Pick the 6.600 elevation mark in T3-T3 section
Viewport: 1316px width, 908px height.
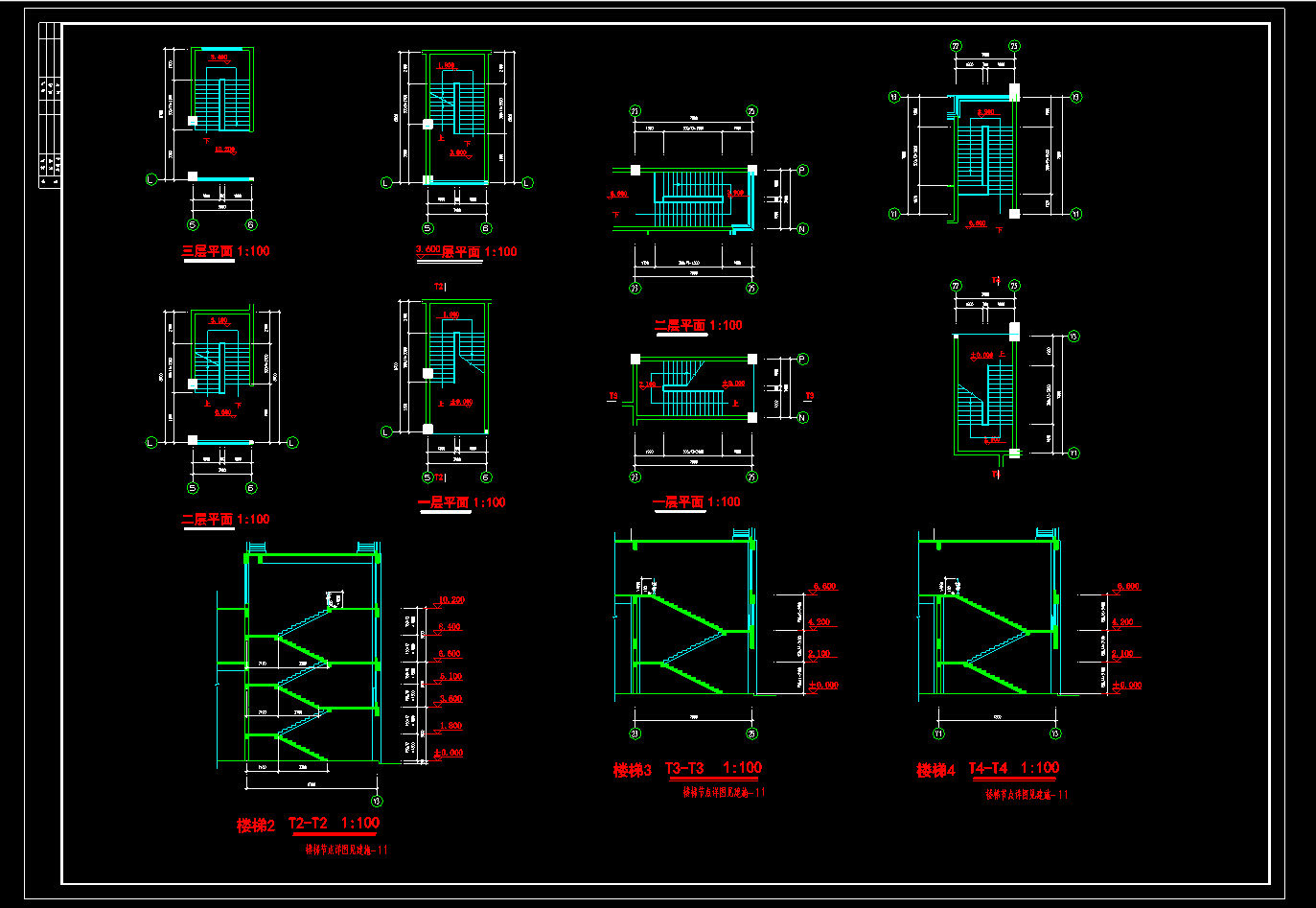824,587
